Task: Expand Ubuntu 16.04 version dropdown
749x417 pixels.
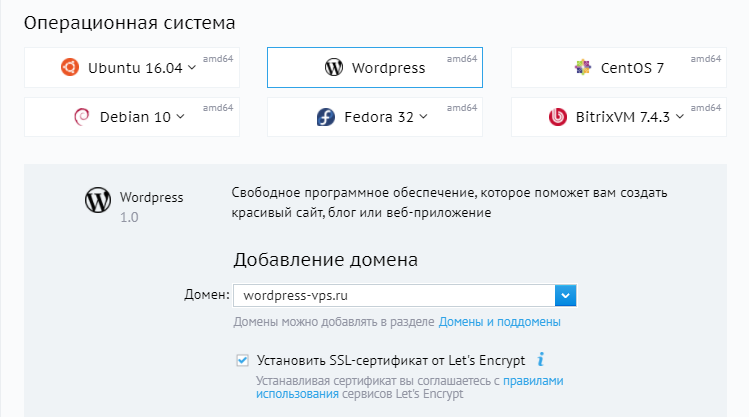Action: tap(193, 68)
